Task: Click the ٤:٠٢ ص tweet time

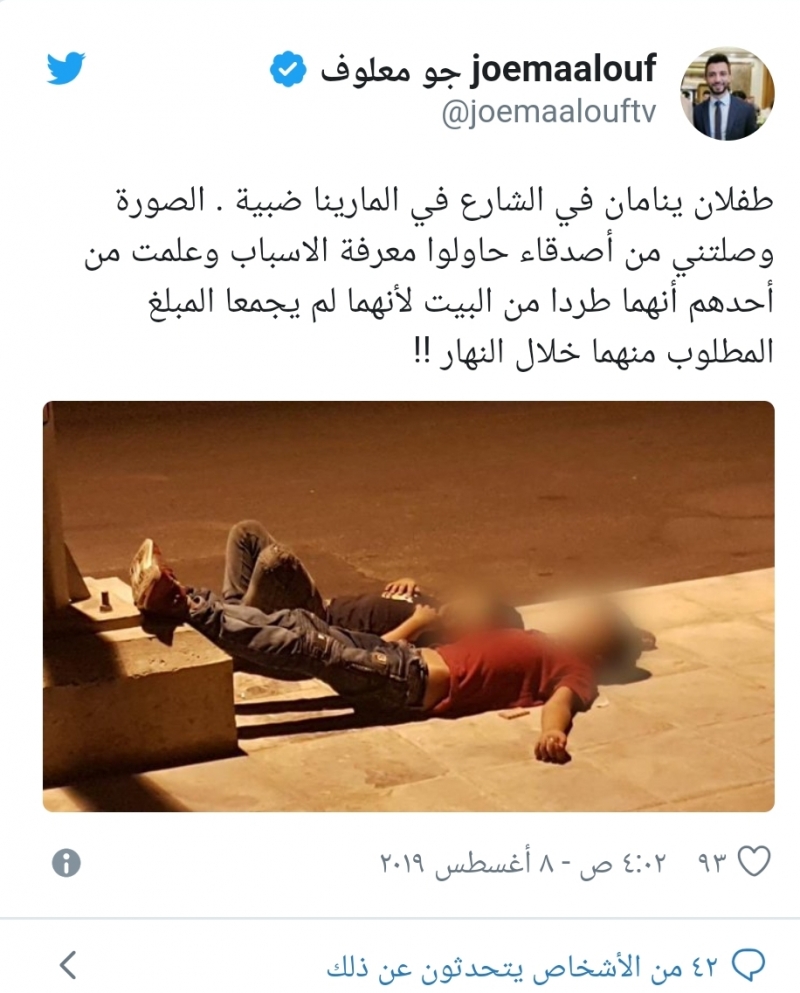Action: (x=622, y=863)
